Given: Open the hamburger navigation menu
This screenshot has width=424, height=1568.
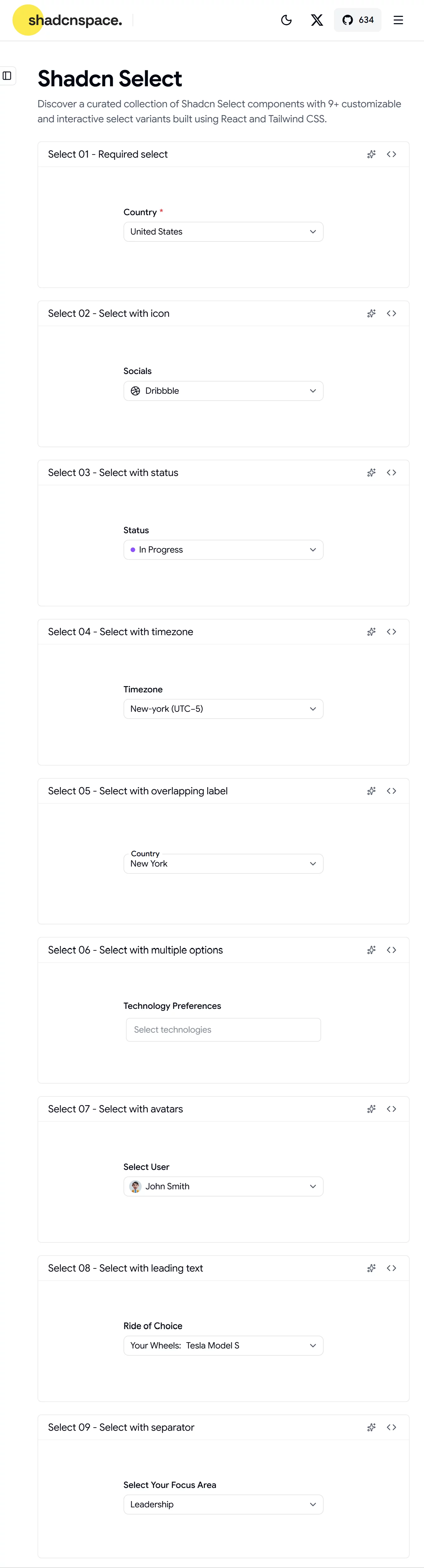Looking at the screenshot, I should (398, 20).
